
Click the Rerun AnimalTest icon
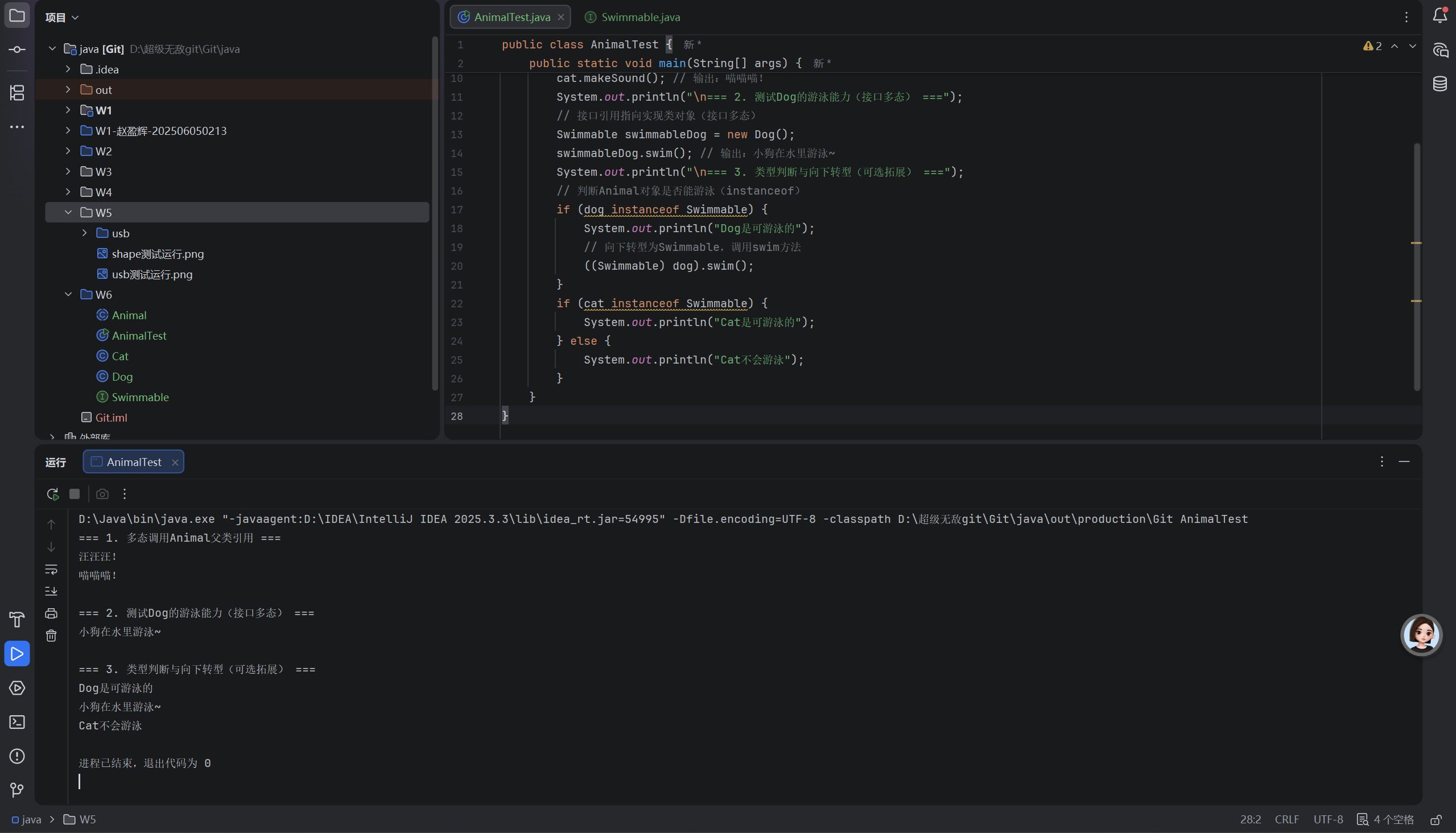tap(53, 494)
